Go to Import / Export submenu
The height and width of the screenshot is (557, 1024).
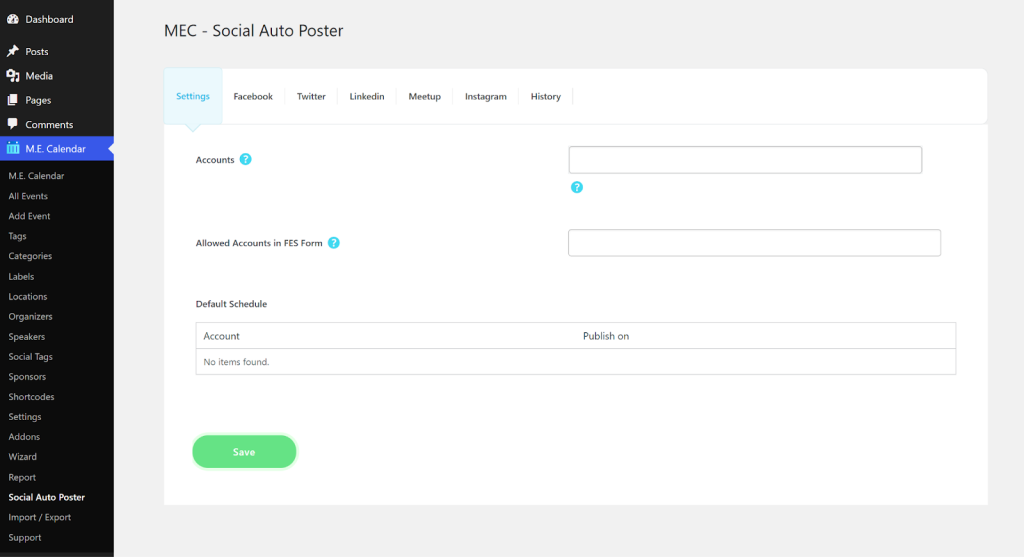coord(40,517)
